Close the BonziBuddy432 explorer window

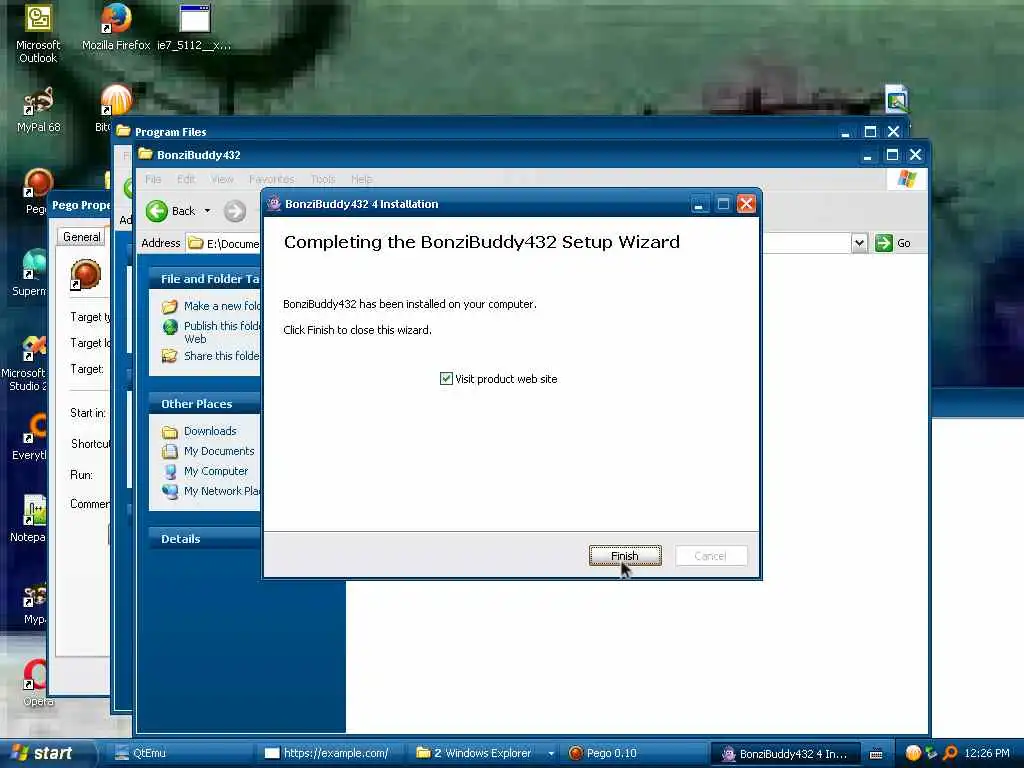(915, 155)
